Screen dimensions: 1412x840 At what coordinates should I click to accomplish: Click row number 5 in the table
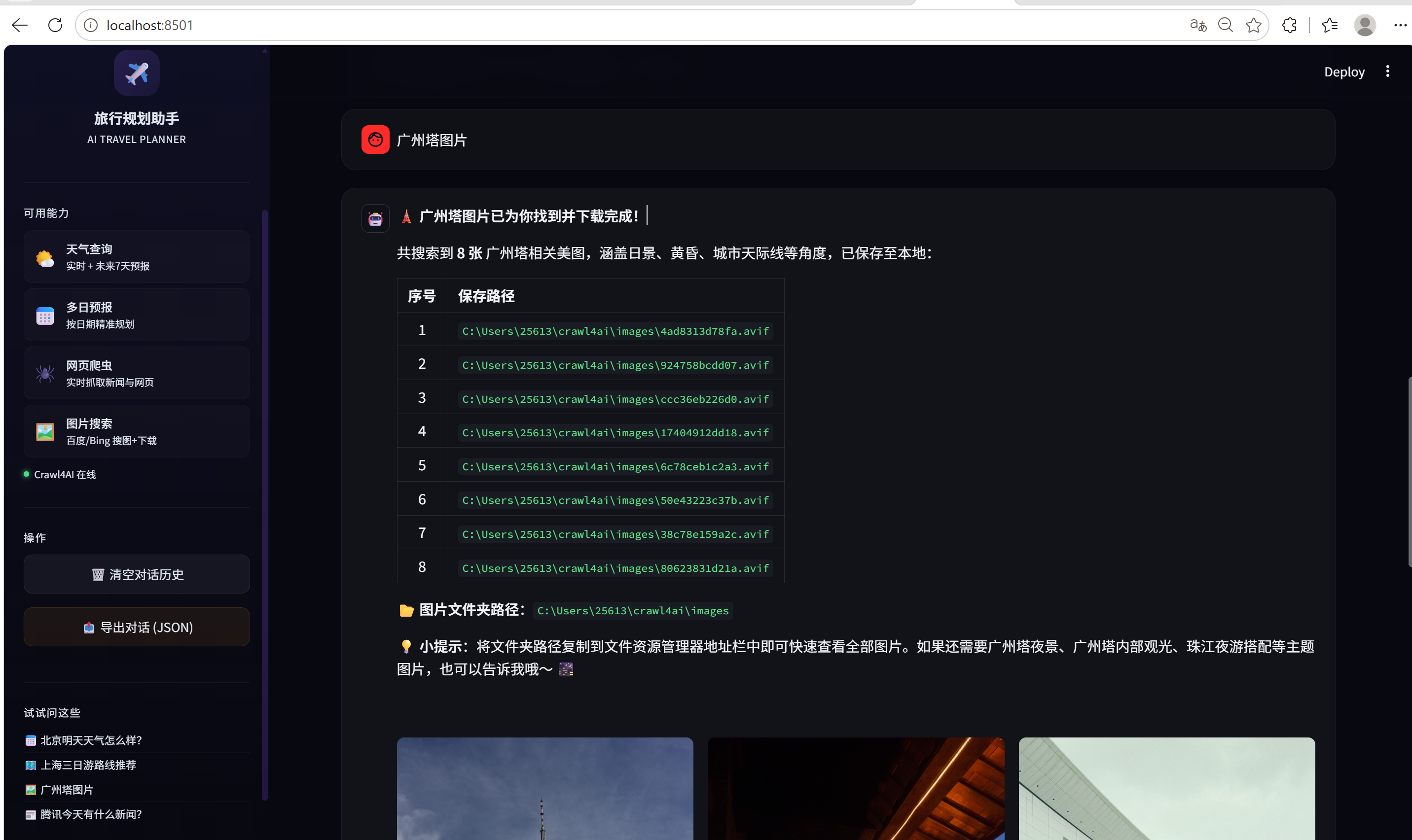(x=422, y=465)
